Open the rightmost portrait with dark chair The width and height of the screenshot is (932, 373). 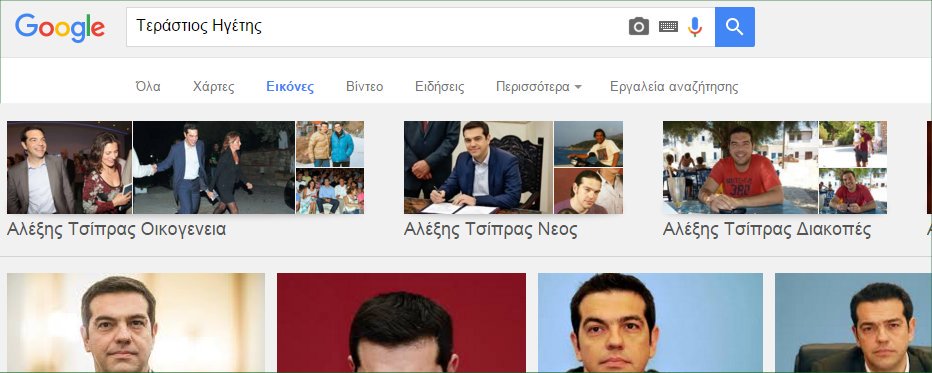pyautogui.click(x=854, y=323)
